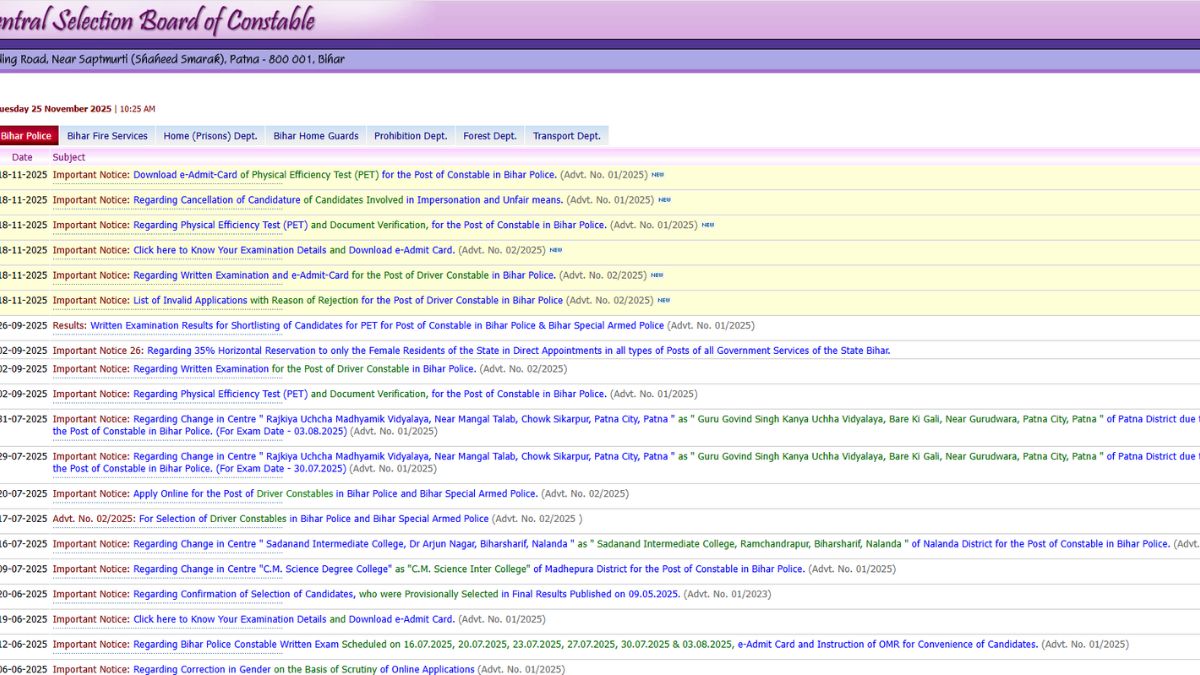The height and width of the screenshot is (675, 1200).
Task: Switch to the Forest Dept. tab
Action: (x=490, y=136)
